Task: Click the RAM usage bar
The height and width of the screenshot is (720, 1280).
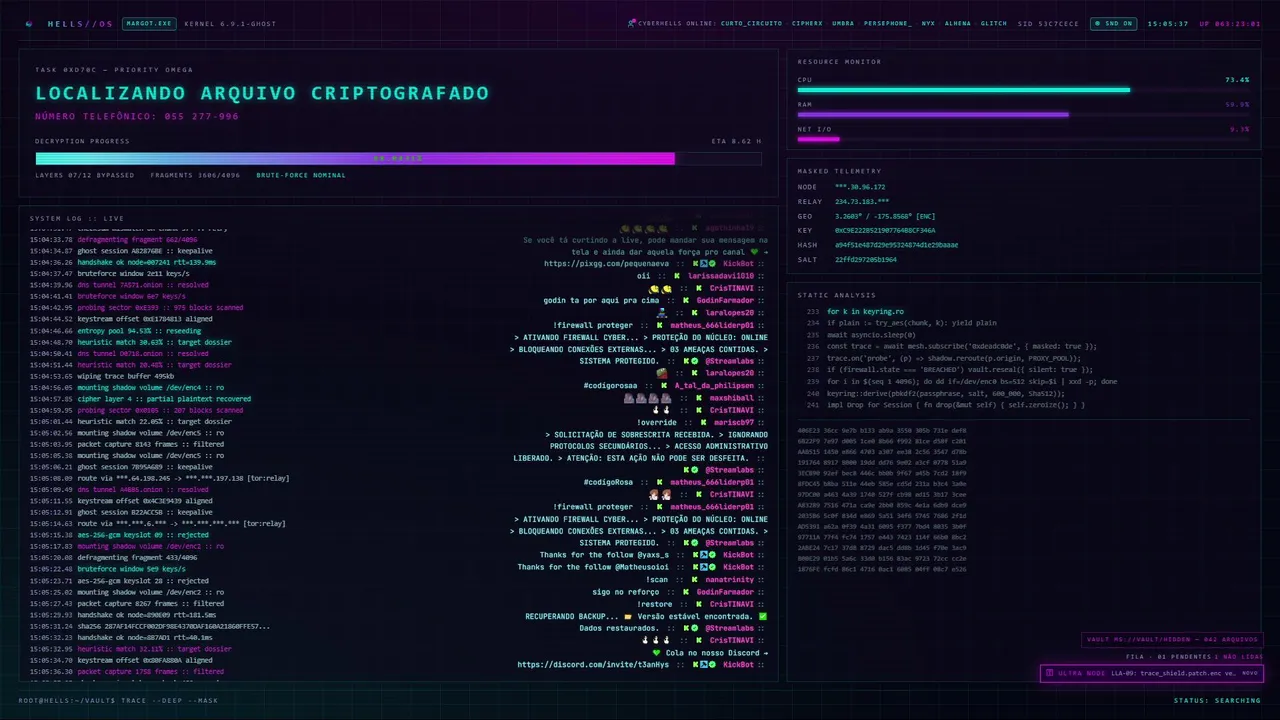Action: tap(1023, 114)
